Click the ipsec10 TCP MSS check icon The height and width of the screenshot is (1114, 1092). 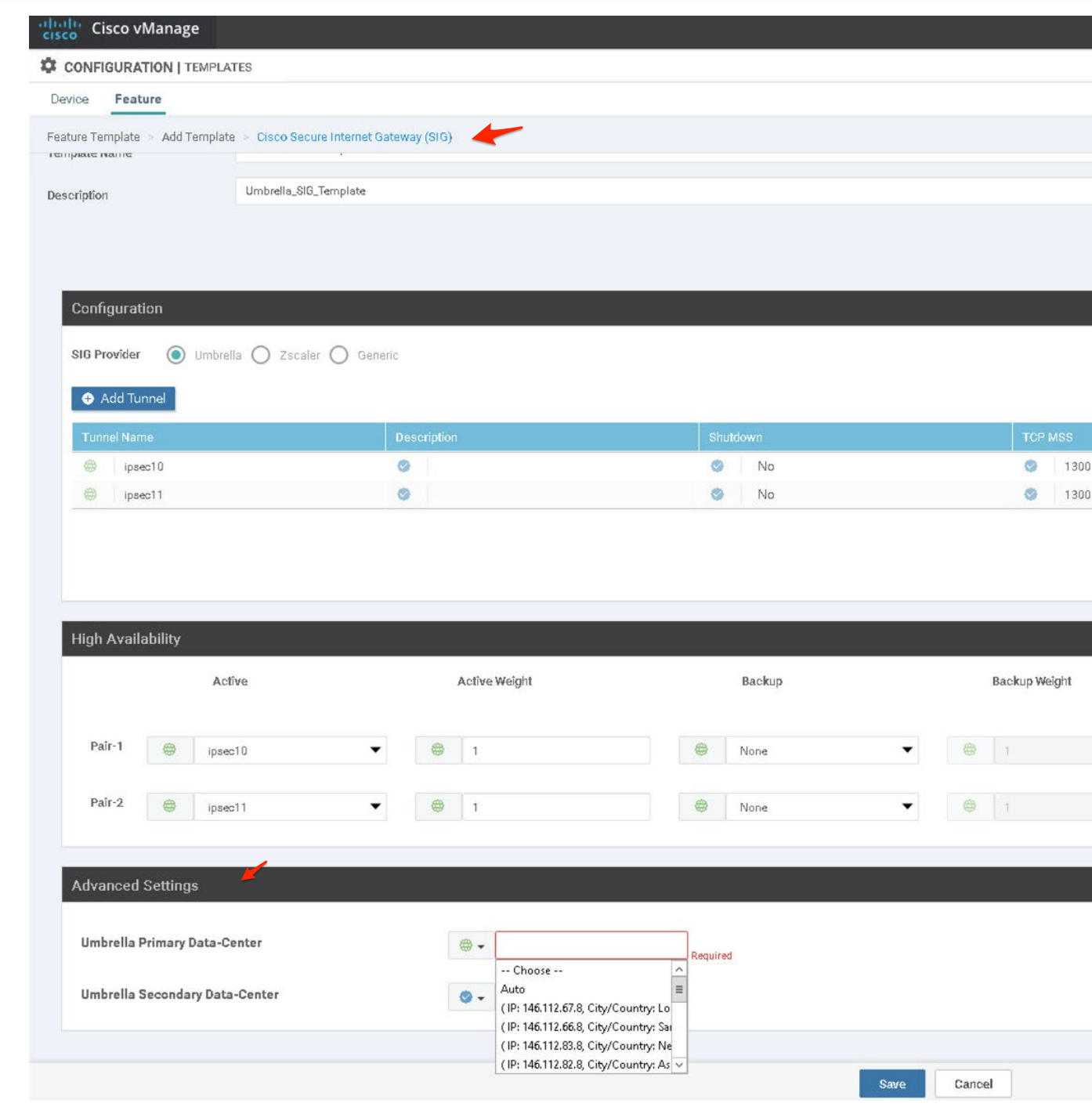point(1031,466)
